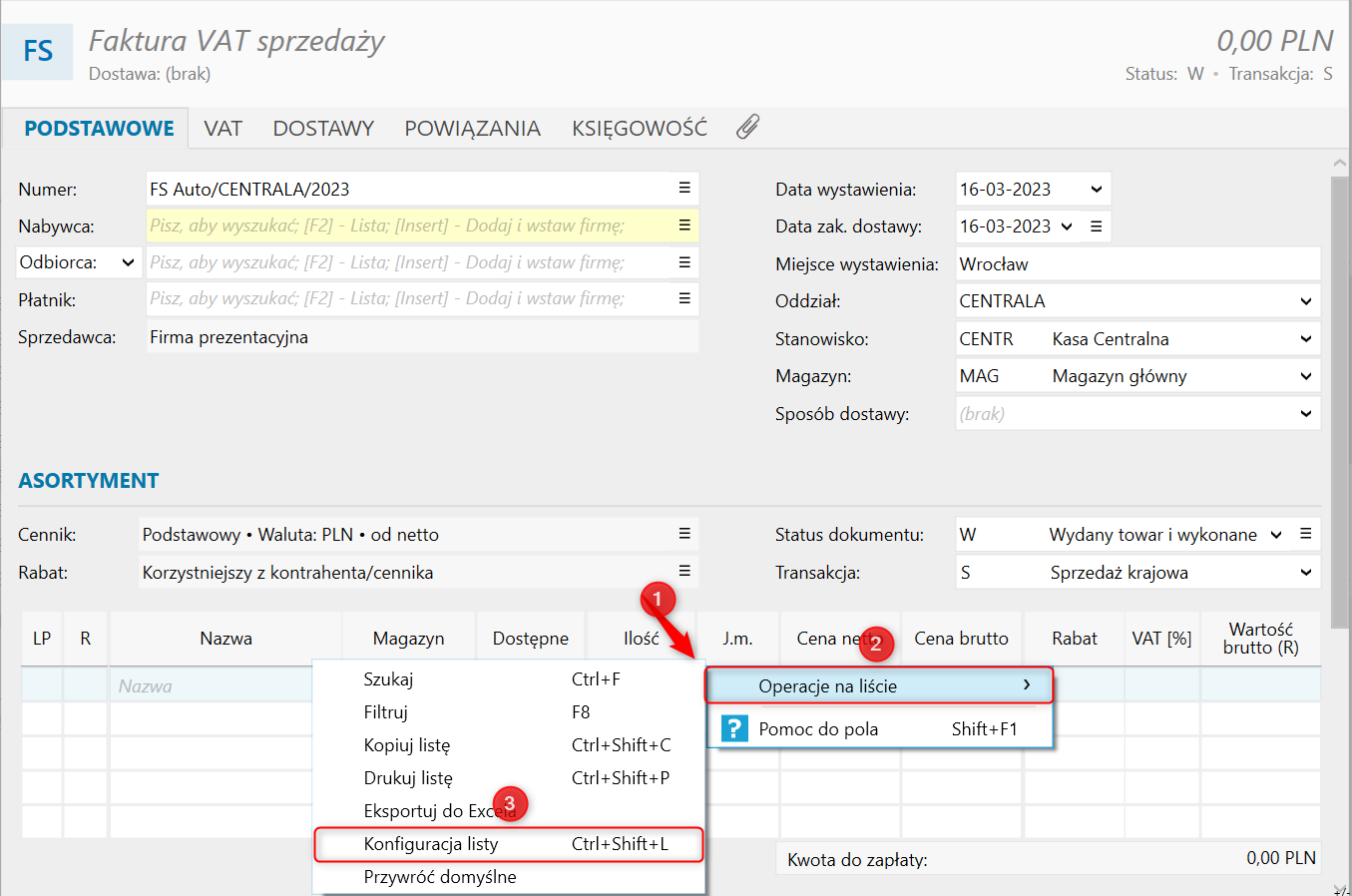
Task: Open the KSIĘGOWOŚĆ tab
Action: click(639, 129)
